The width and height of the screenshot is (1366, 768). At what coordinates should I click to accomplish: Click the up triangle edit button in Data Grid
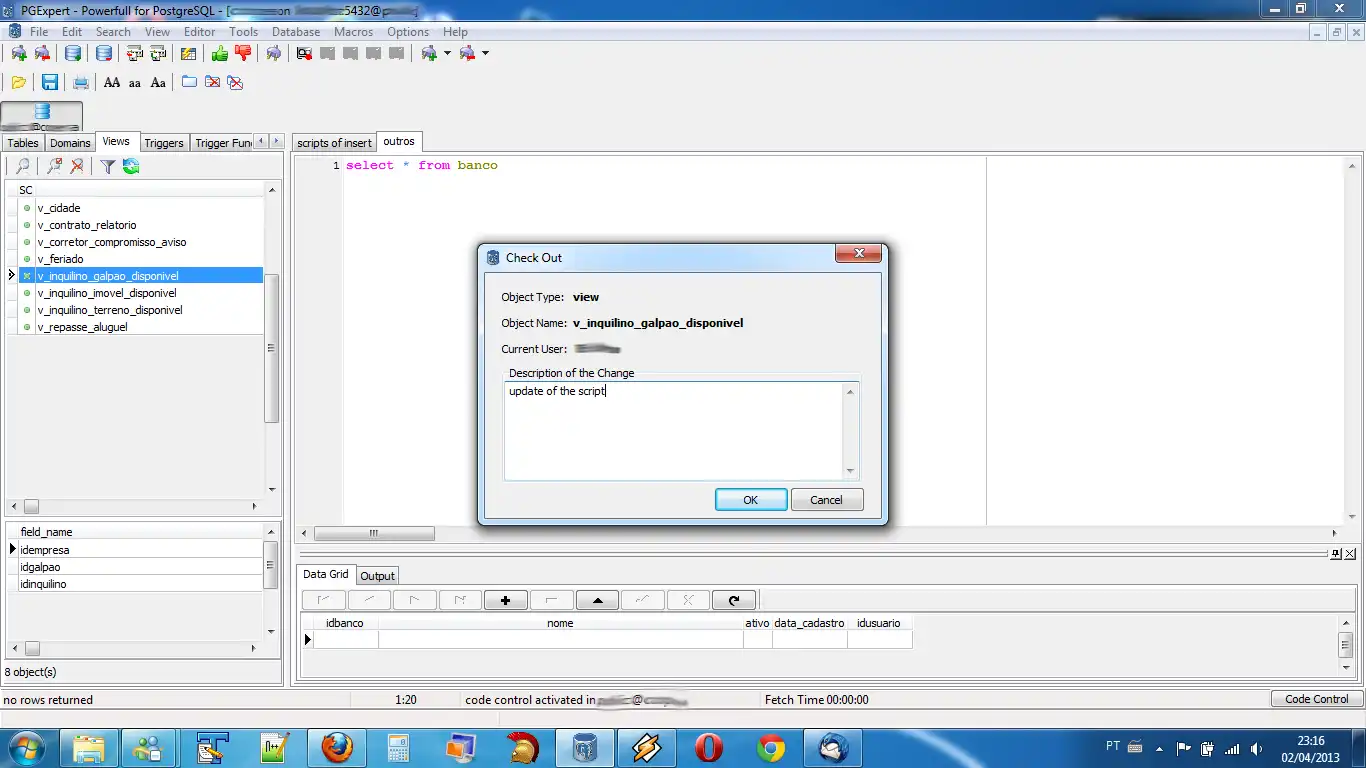click(x=597, y=600)
